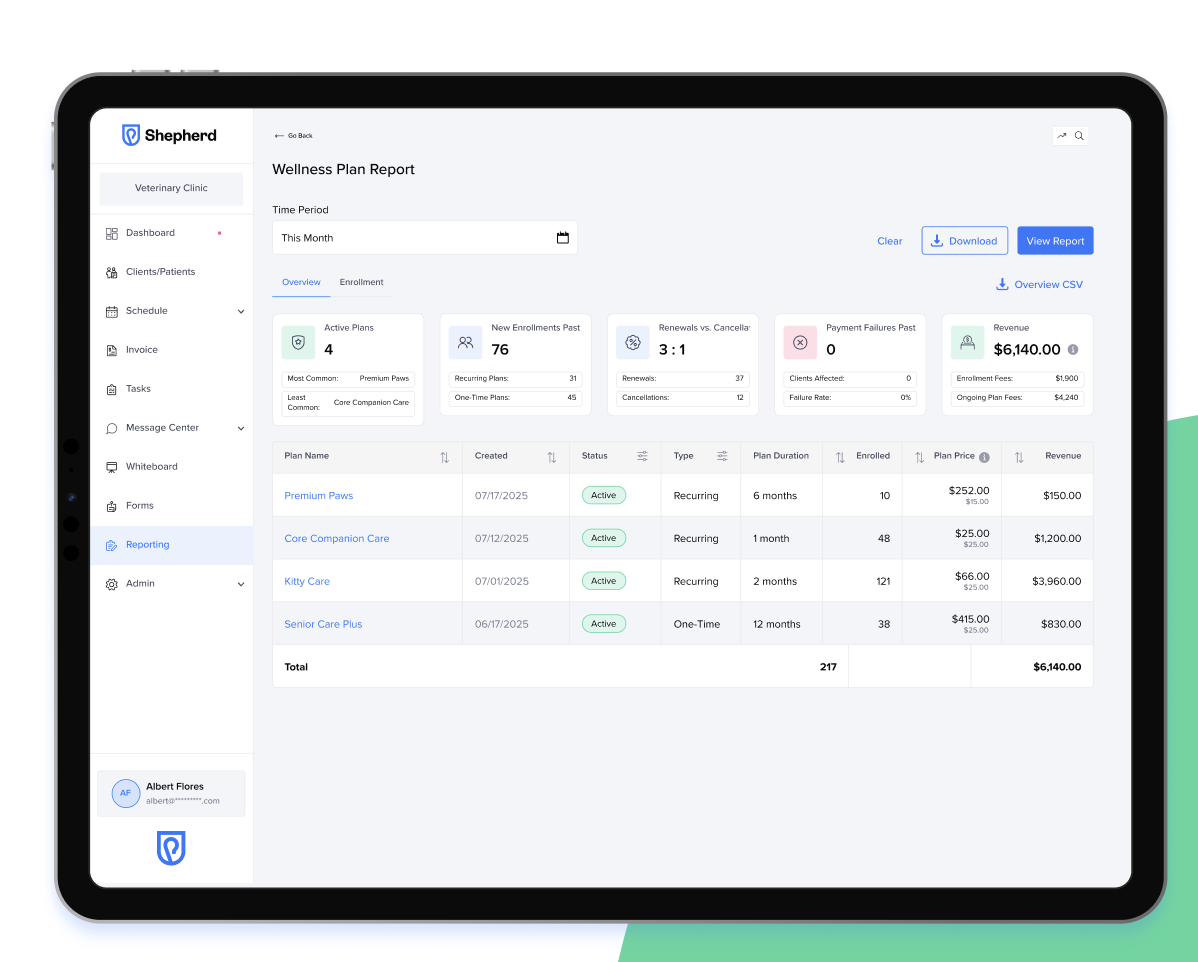Open Clients/Patients page

[171, 272]
